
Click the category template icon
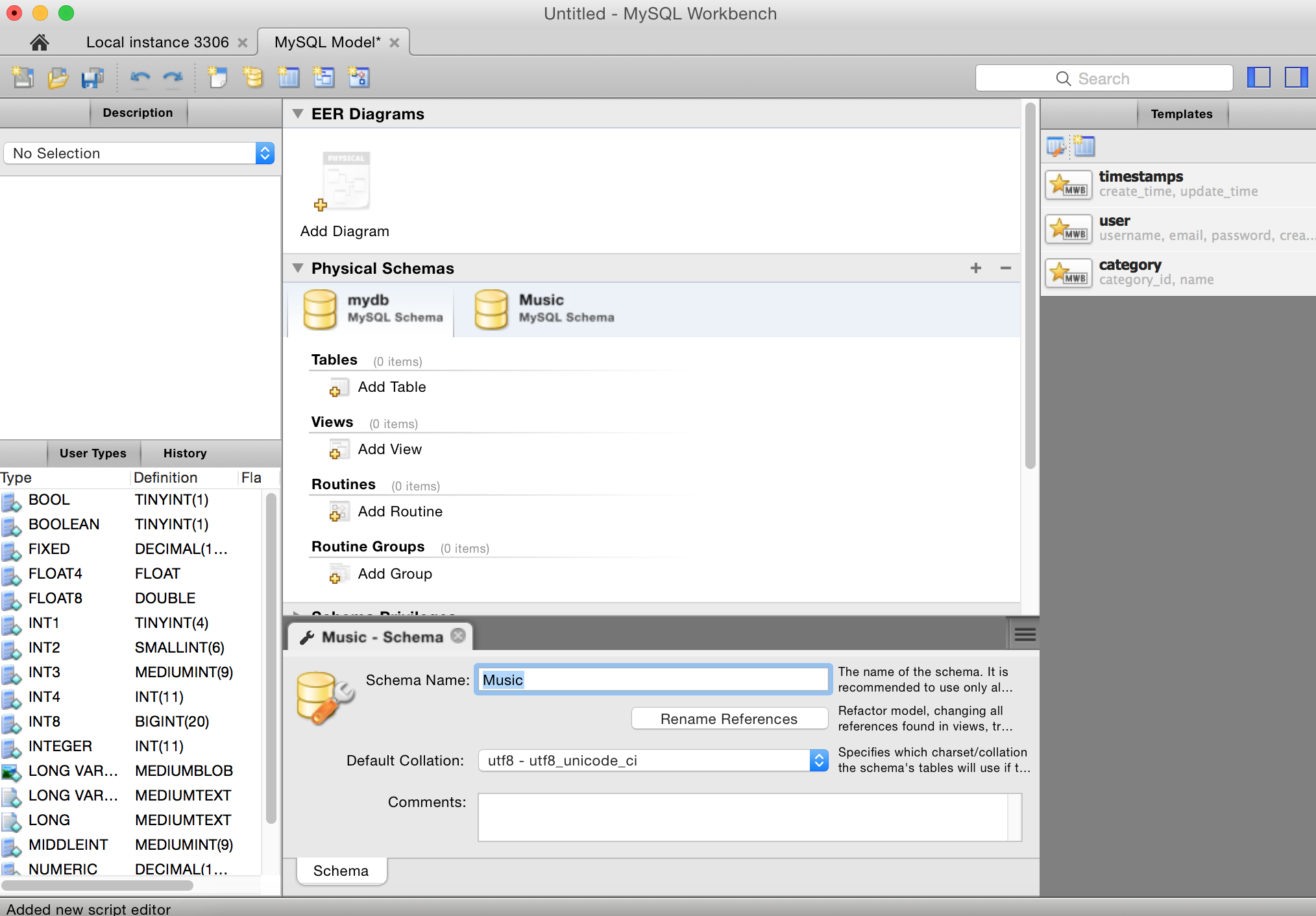(1067, 271)
